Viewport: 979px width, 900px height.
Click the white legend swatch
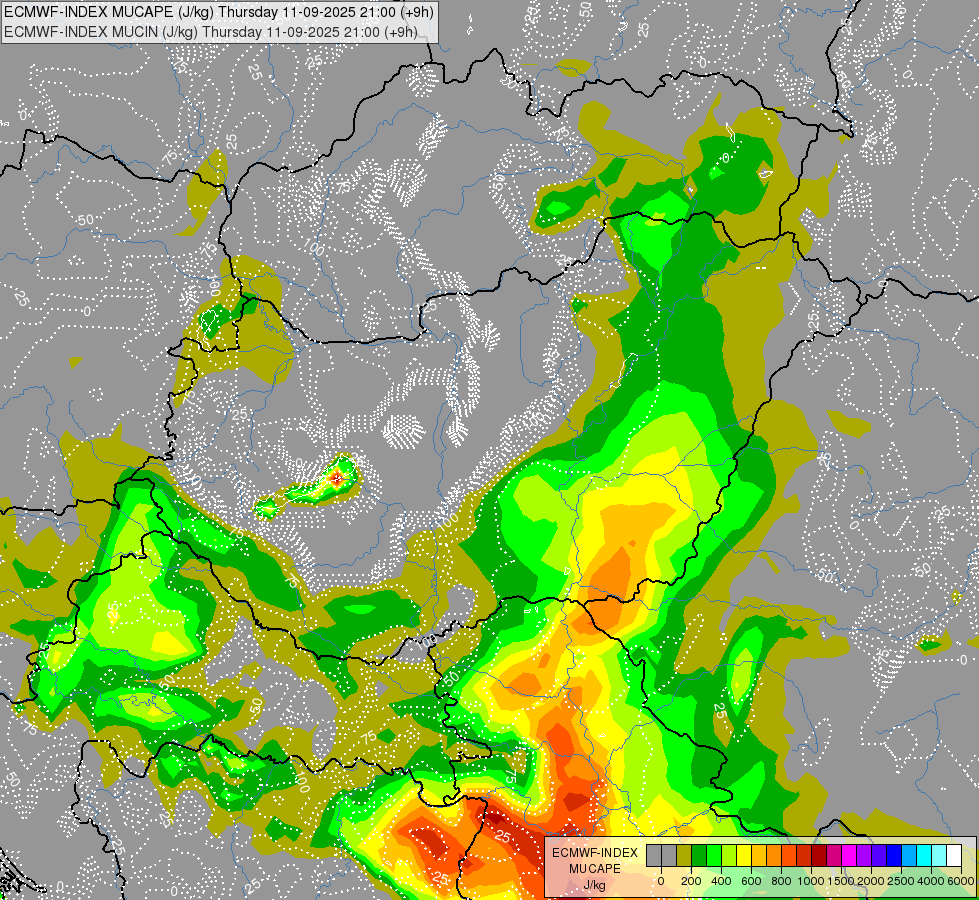coord(955,856)
